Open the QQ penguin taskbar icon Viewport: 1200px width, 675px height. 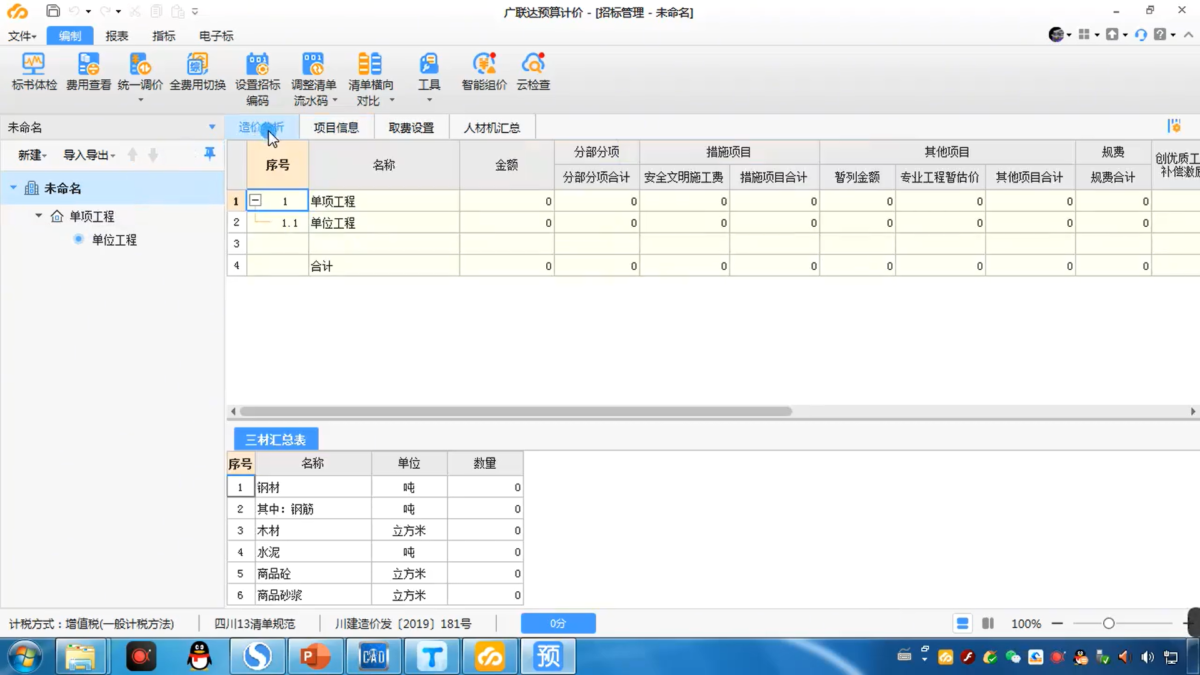click(x=199, y=657)
